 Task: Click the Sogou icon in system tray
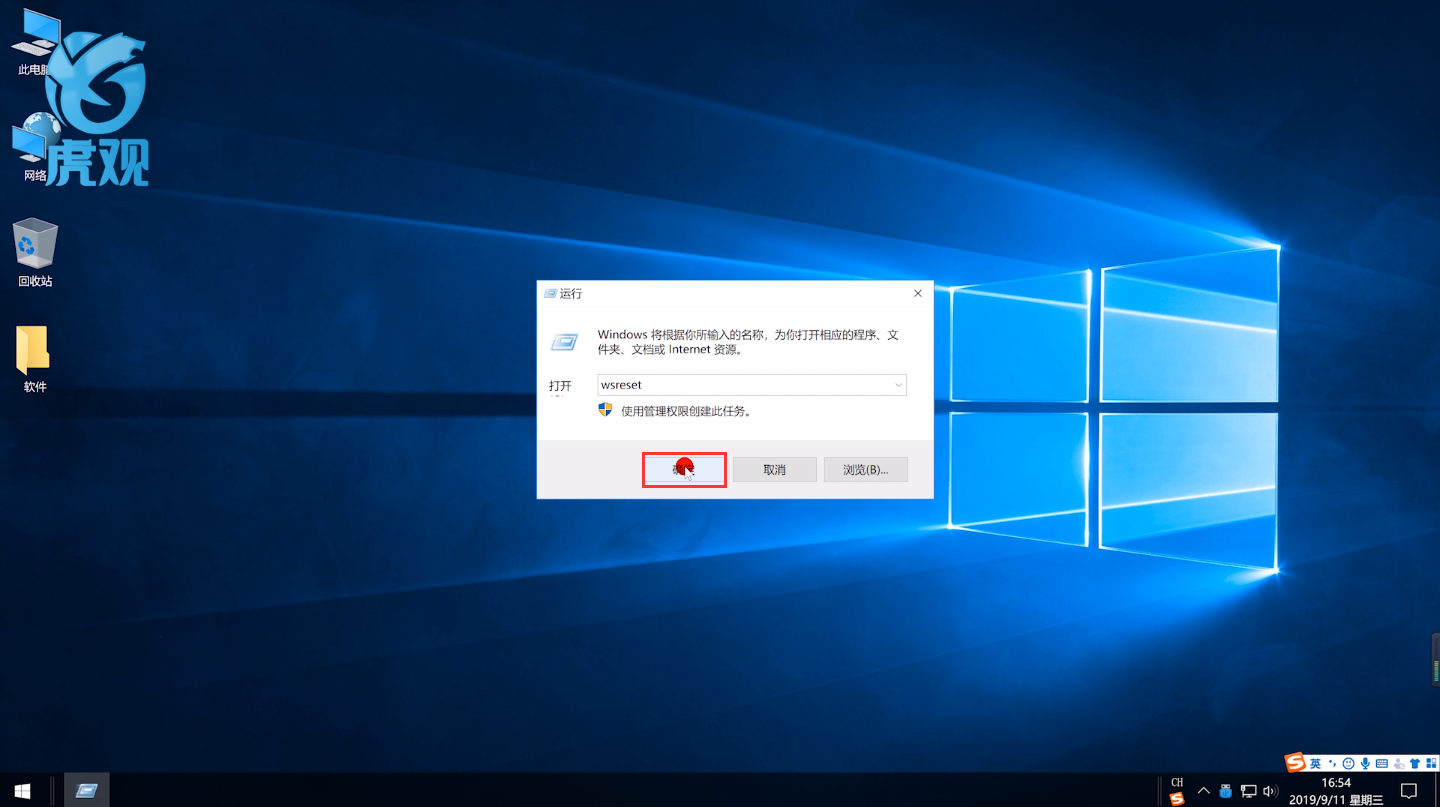[x=1177, y=799]
